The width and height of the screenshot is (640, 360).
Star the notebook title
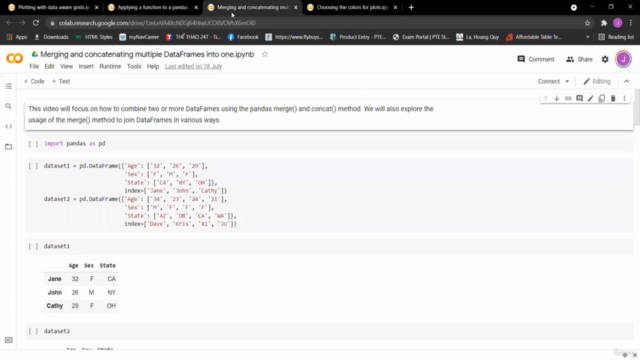(264, 54)
